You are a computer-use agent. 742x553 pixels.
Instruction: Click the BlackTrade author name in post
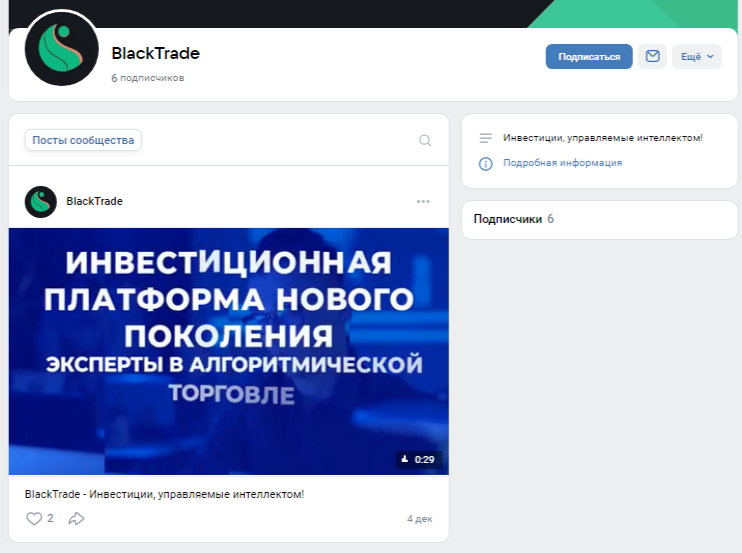(x=94, y=201)
